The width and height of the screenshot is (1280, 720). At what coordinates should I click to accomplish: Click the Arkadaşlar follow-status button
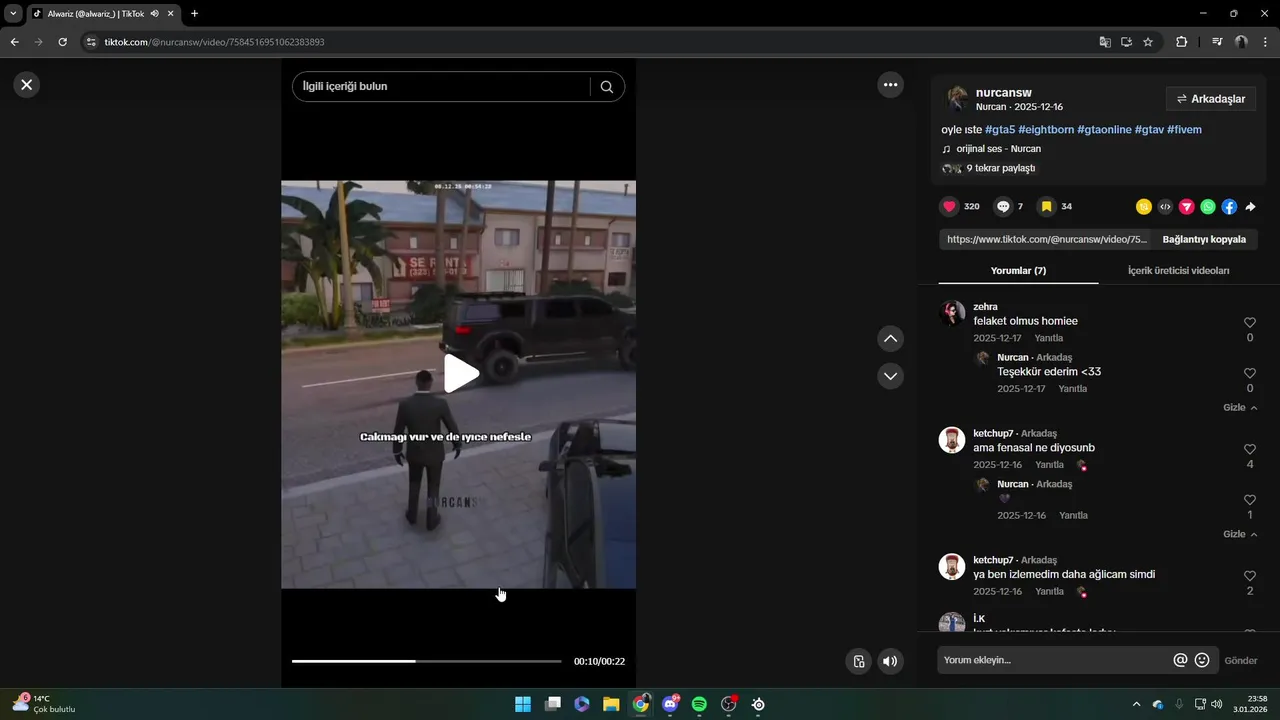point(1211,99)
